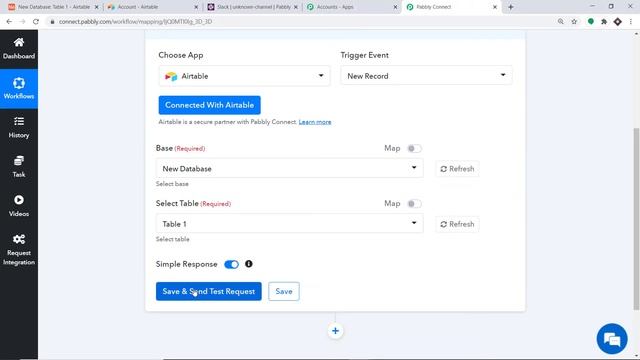The image size is (640, 360).
Task: Click the green extension icon in toolbar
Action: (591, 22)
